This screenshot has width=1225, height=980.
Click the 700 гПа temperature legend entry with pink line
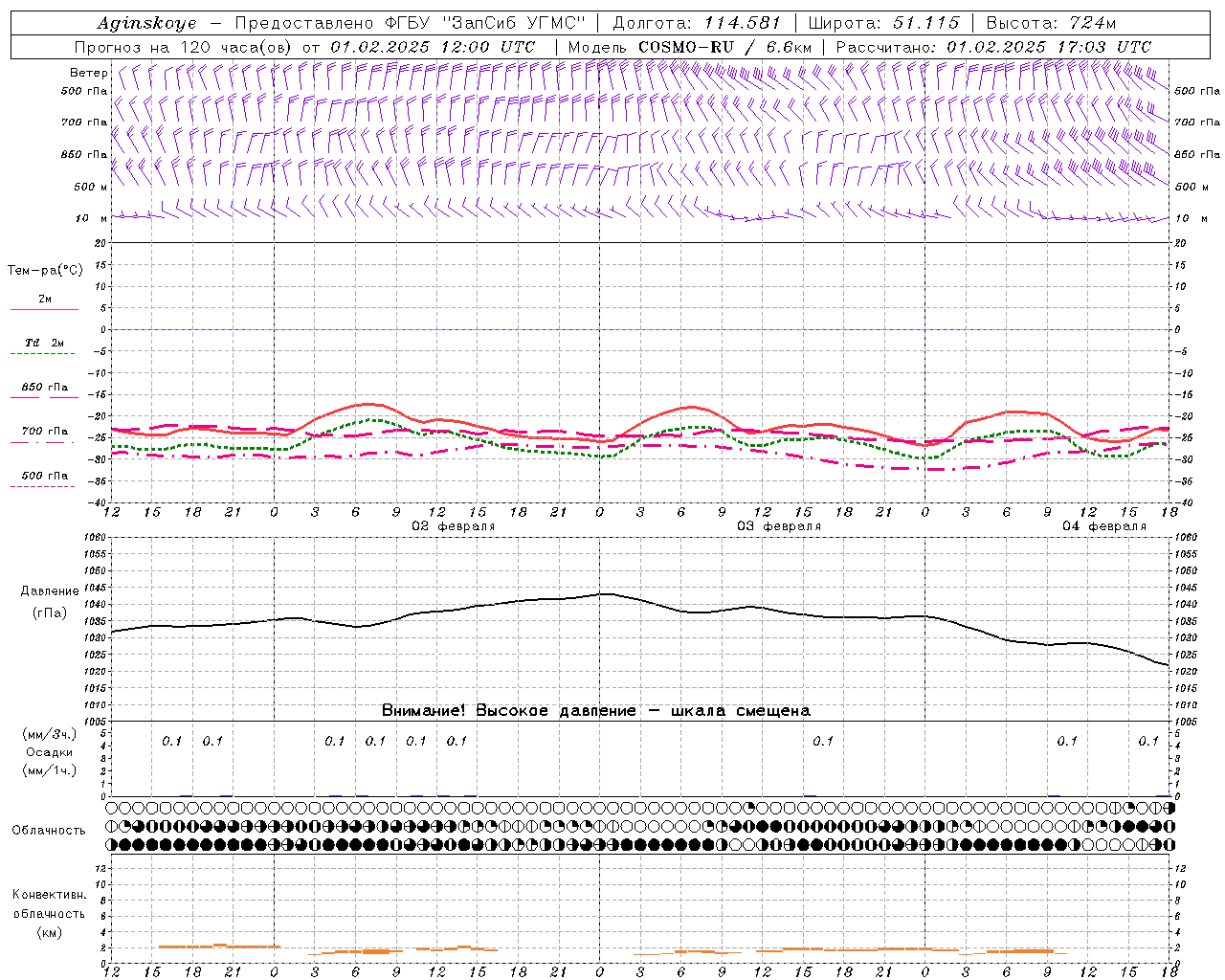(45, 432)
